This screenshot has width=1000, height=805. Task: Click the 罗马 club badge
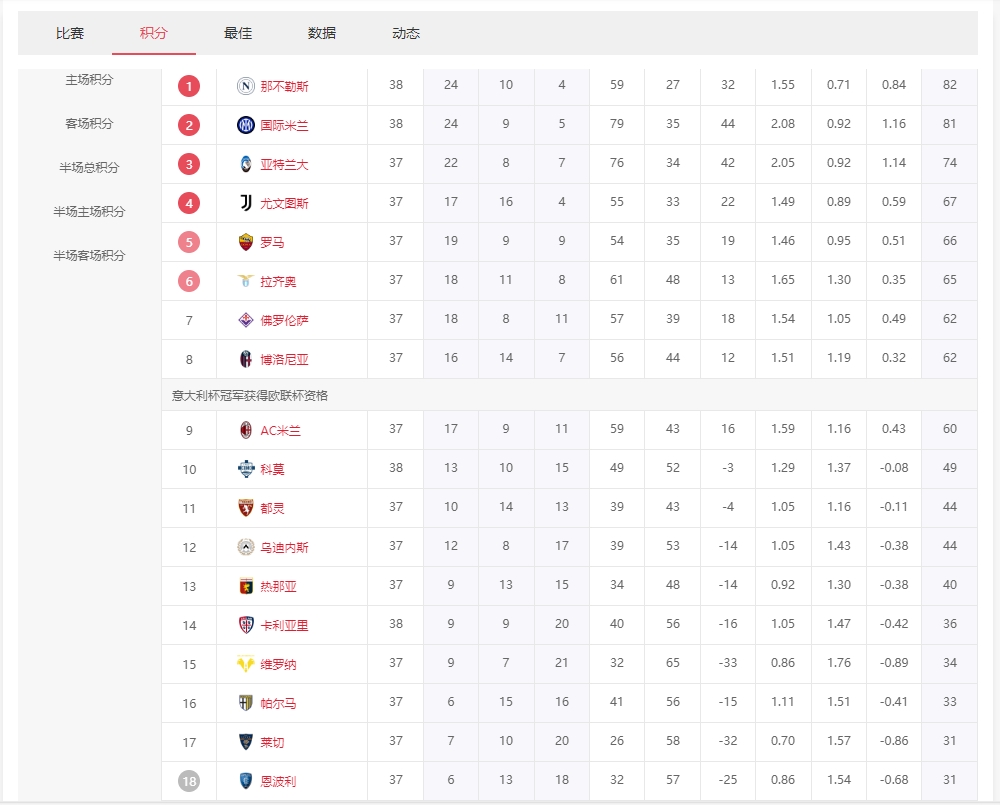coord(243,241)
